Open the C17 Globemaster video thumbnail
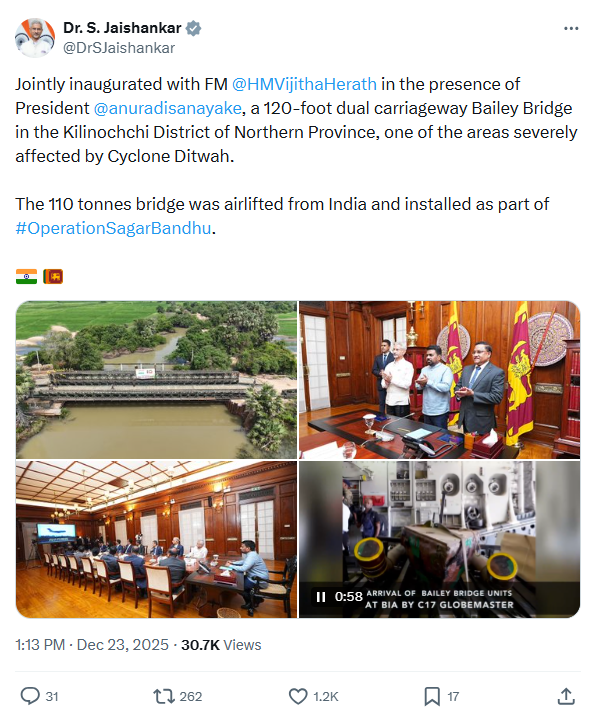597x723 pixels. 439,539
